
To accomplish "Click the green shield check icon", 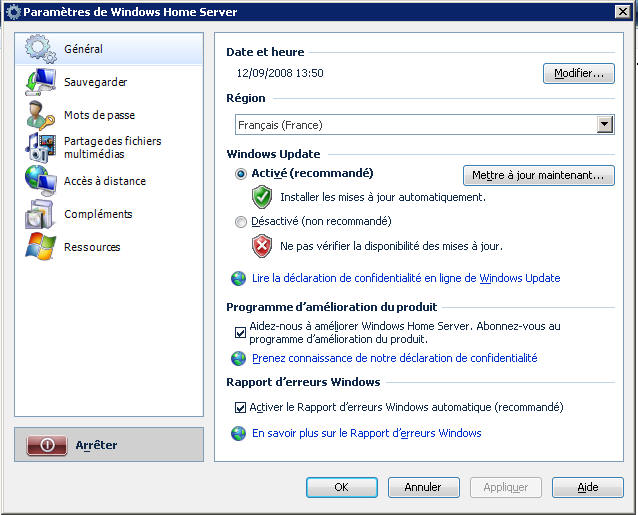I will pyautogui.click(x=262, y=197).
